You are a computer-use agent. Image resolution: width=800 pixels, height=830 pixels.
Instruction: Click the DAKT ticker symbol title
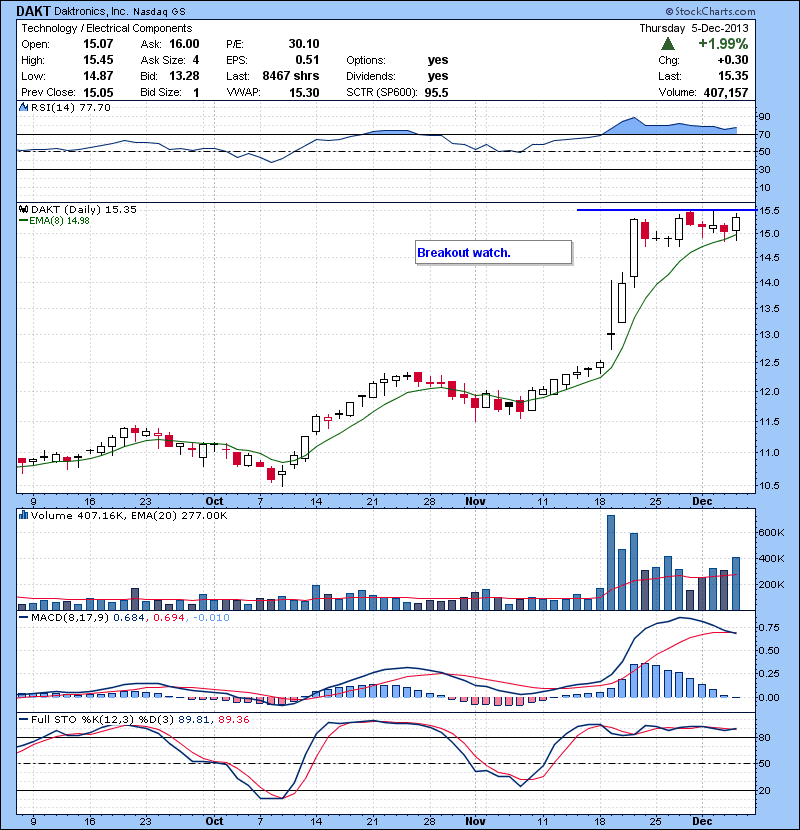click(33, 11)
